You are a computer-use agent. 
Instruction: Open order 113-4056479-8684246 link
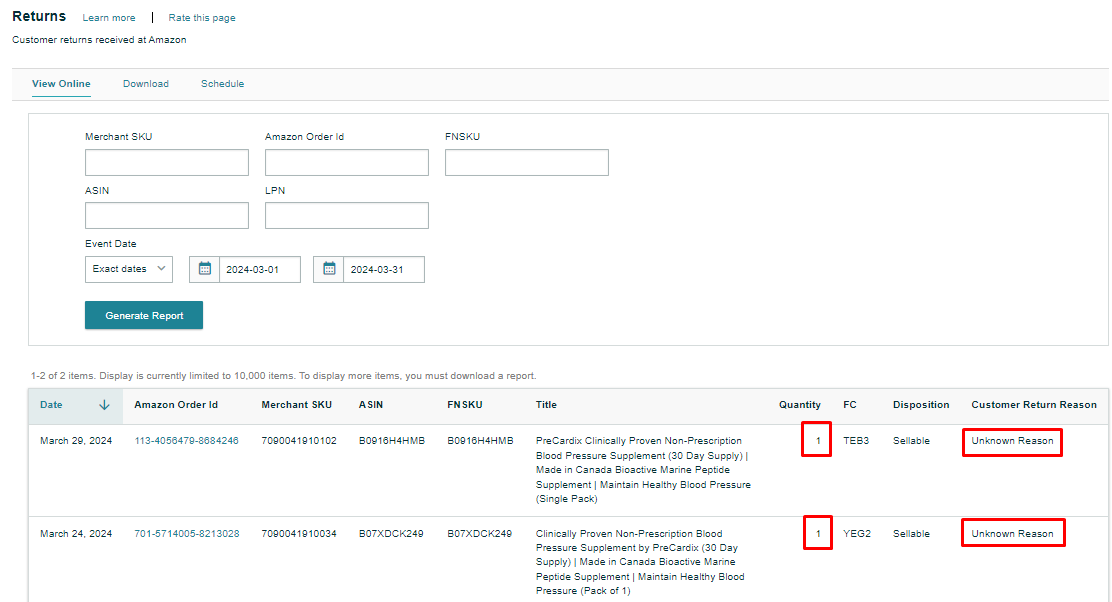(x=187, y=441)
